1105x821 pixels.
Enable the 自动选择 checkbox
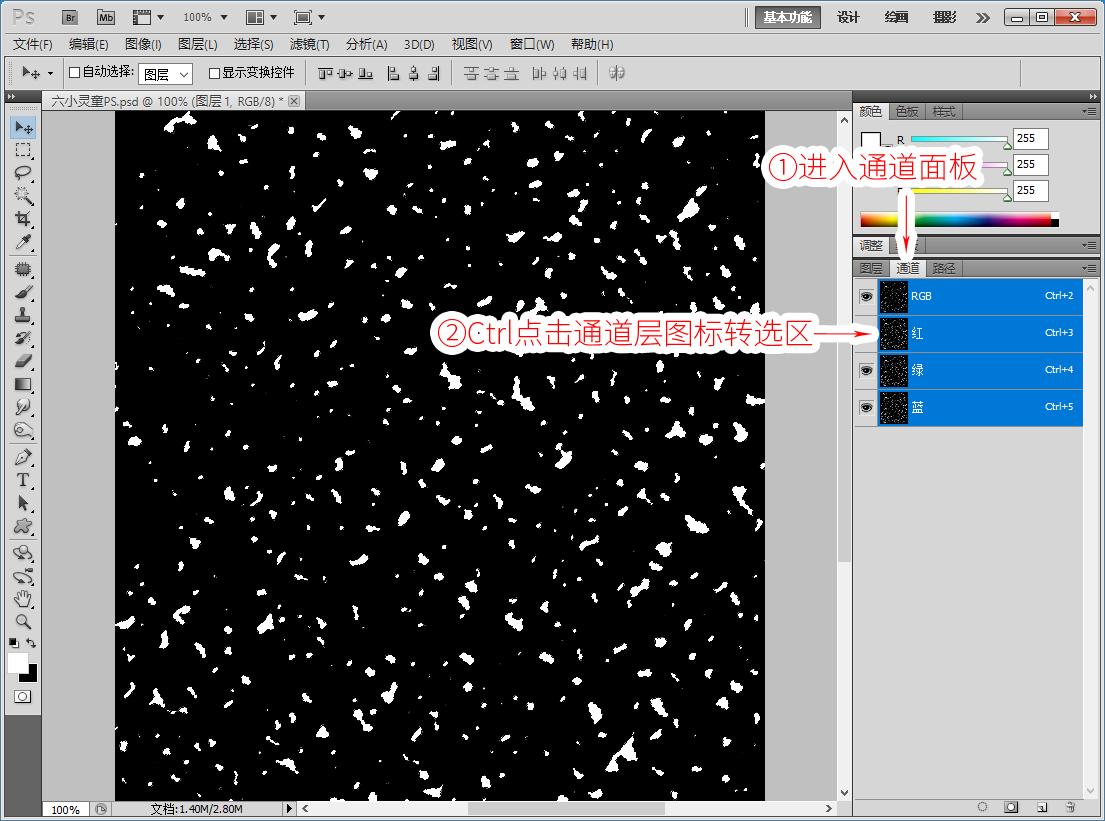[x=74, y=73]
